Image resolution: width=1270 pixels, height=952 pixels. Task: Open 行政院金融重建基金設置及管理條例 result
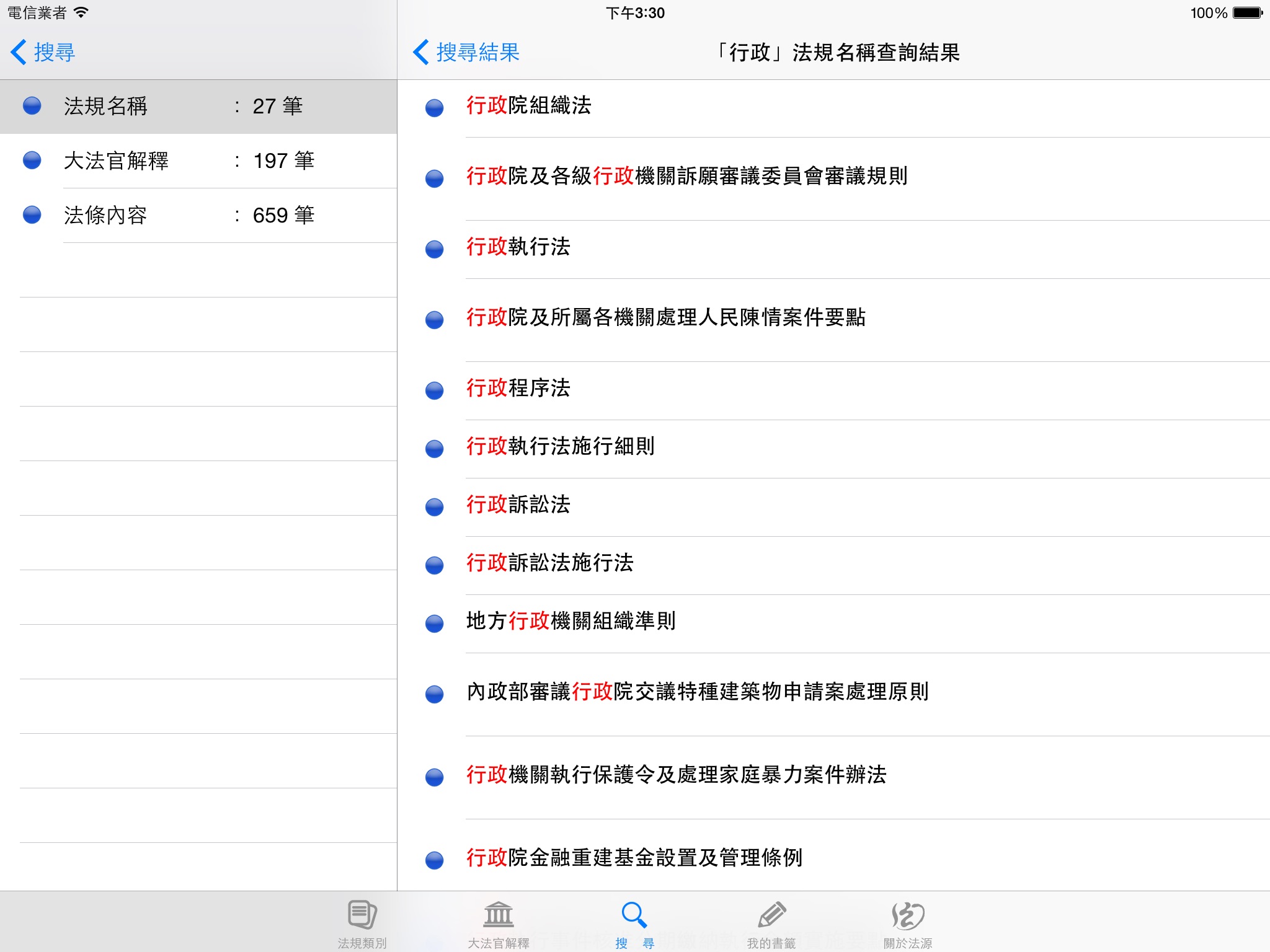click(833, 855)
